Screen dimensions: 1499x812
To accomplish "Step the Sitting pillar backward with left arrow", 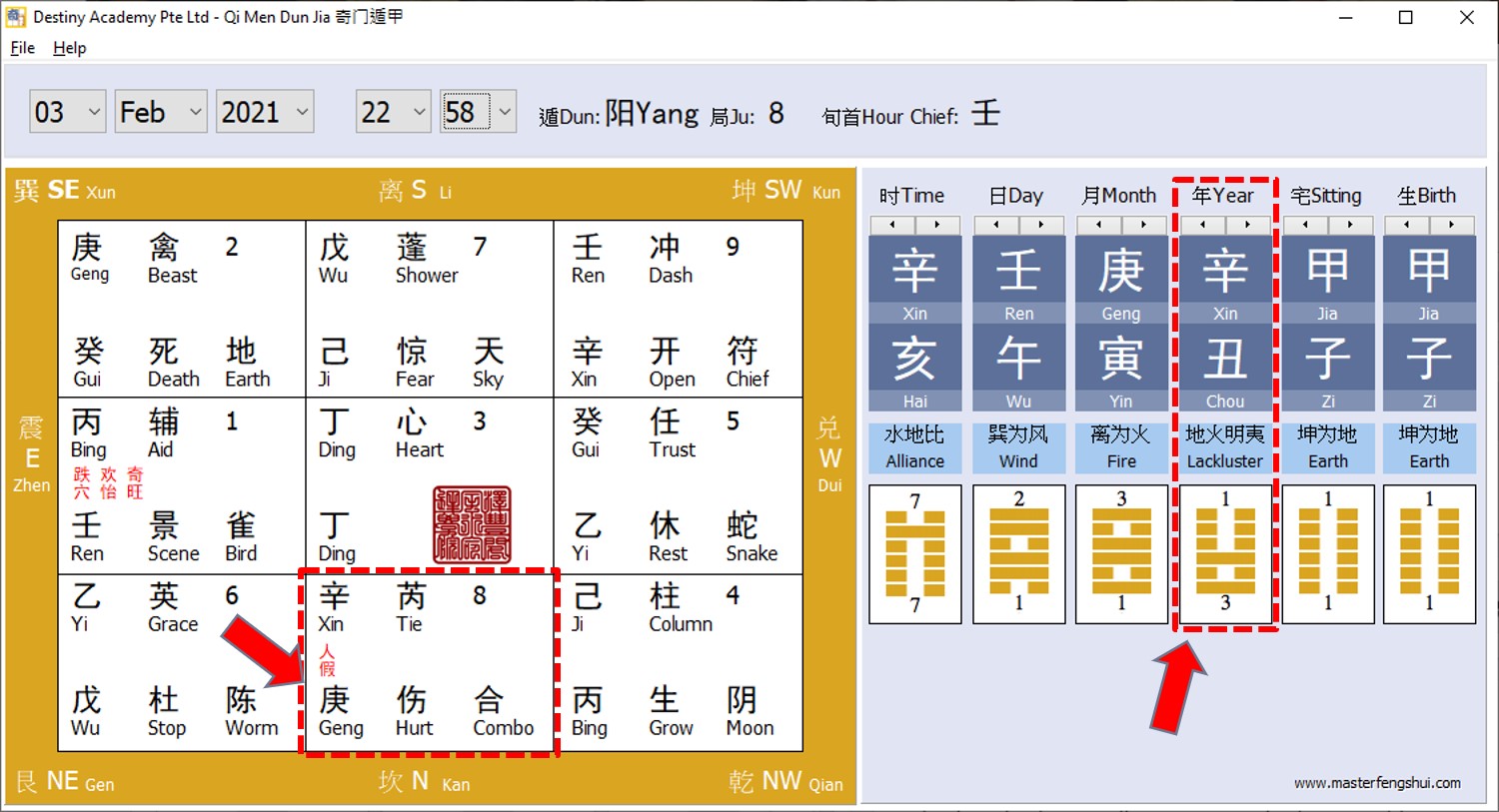I will [1305, 225].
